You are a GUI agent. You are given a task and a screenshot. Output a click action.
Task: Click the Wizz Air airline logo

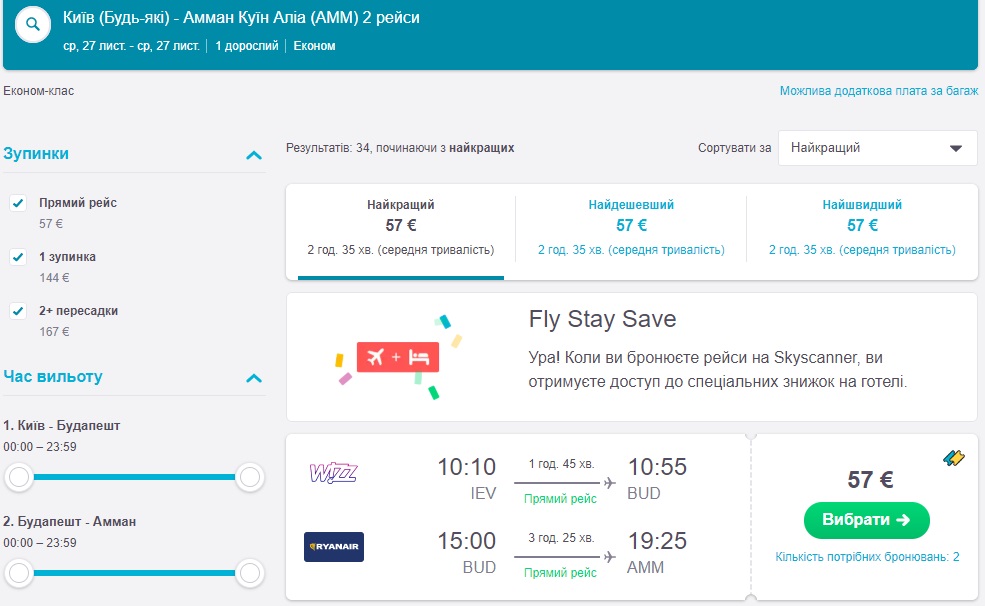(x=333, y=473)
